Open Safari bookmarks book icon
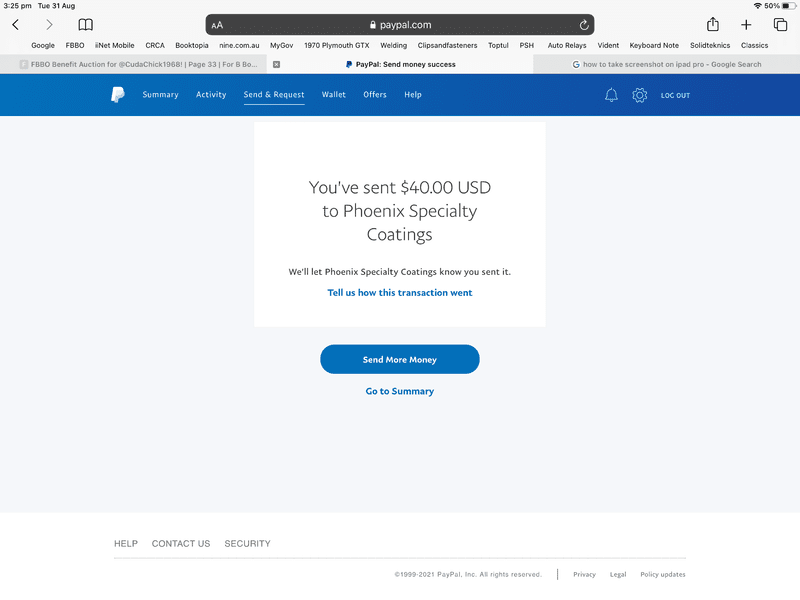Screen dimensions: 800x600 pos(86,25)
